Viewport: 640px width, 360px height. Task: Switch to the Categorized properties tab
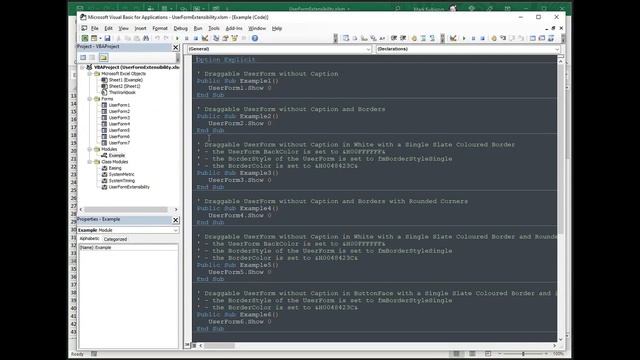[115, 239]
